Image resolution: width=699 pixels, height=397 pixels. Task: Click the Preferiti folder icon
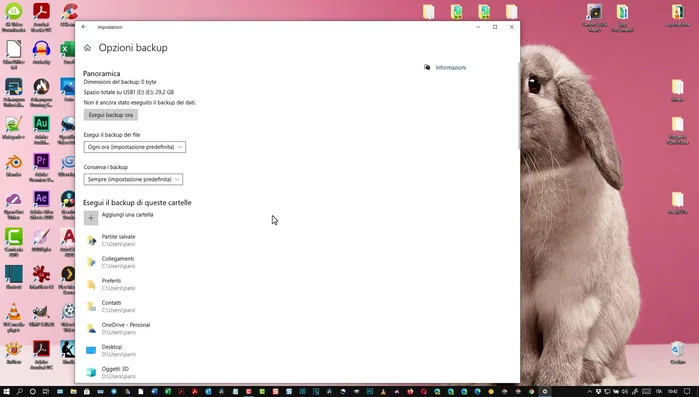coord(91,285)
